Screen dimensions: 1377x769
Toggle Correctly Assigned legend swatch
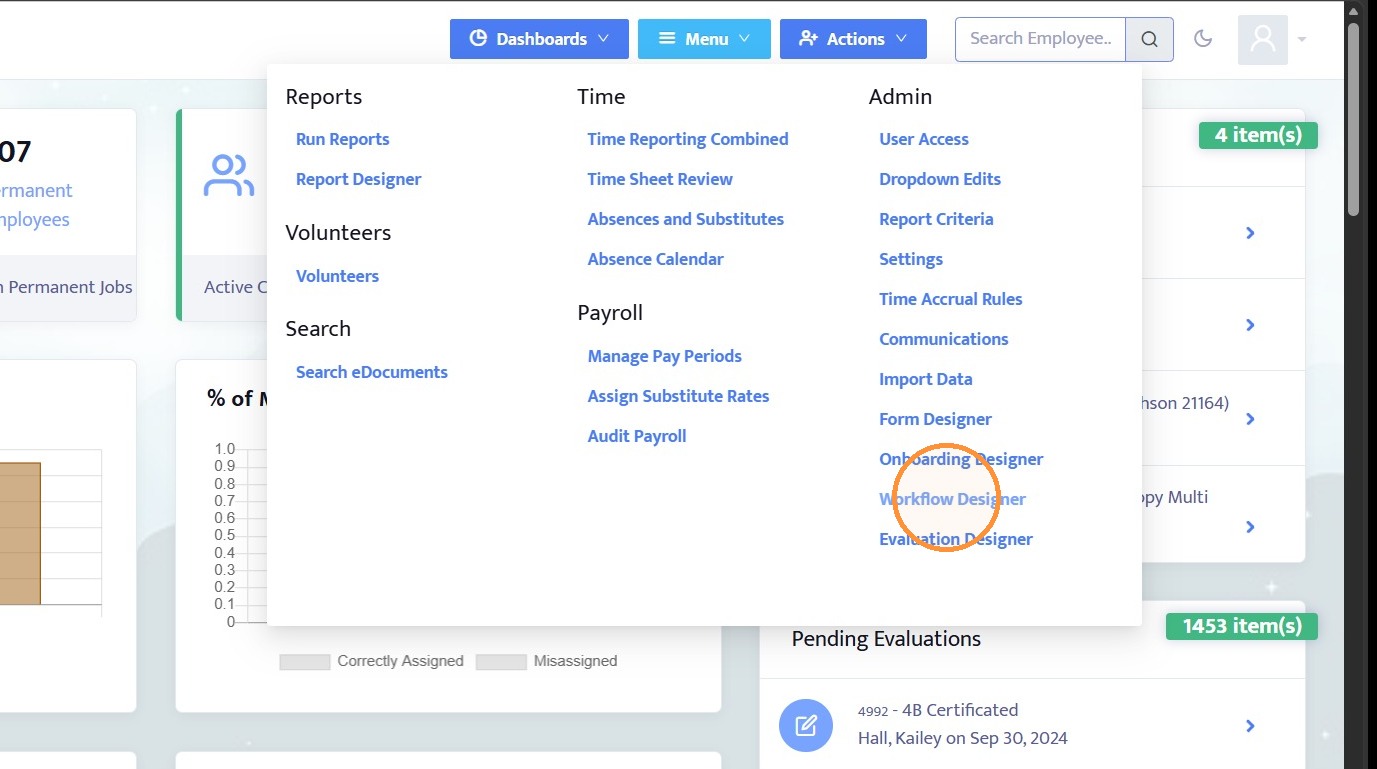click(304, 661)
